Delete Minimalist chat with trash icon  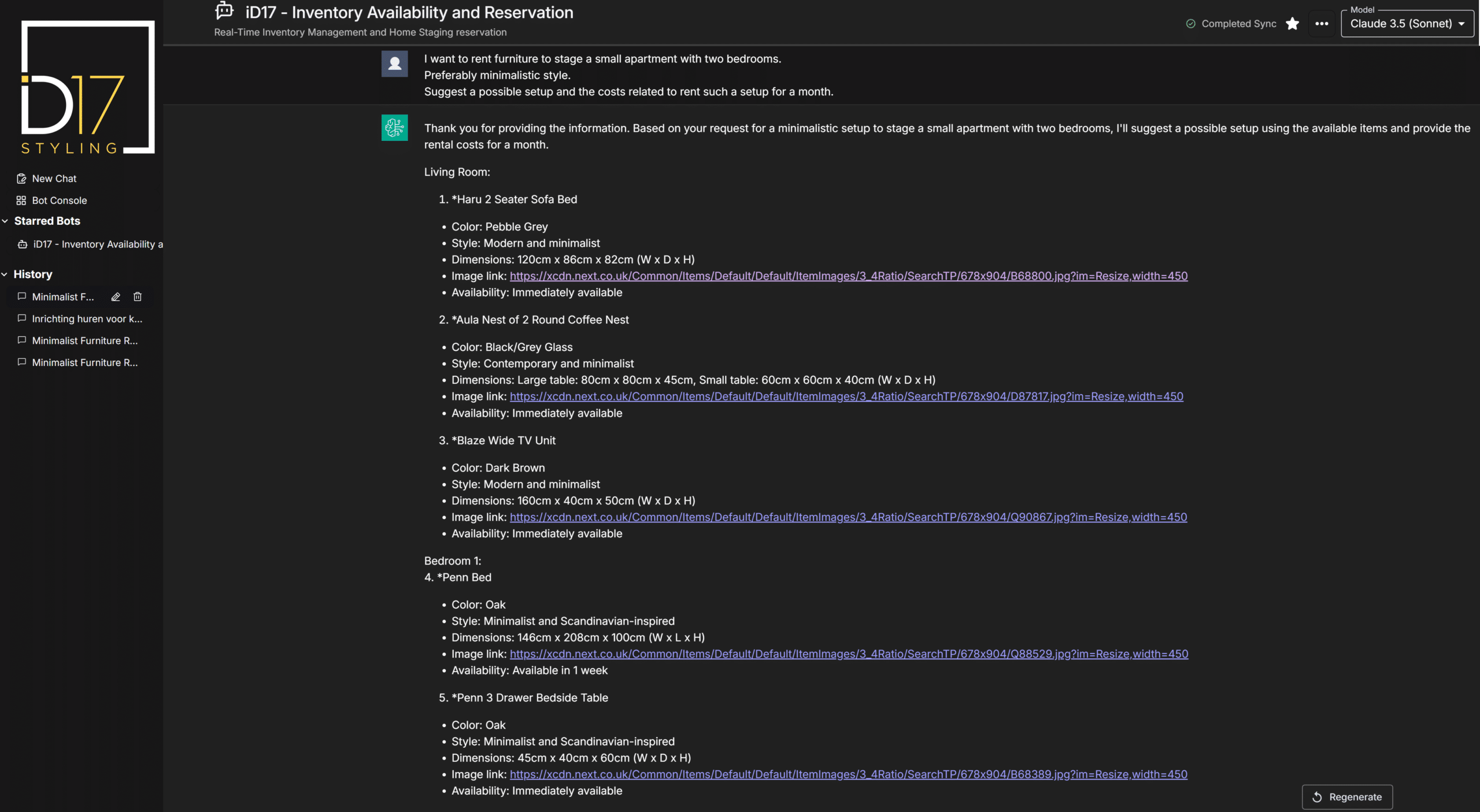138,296
